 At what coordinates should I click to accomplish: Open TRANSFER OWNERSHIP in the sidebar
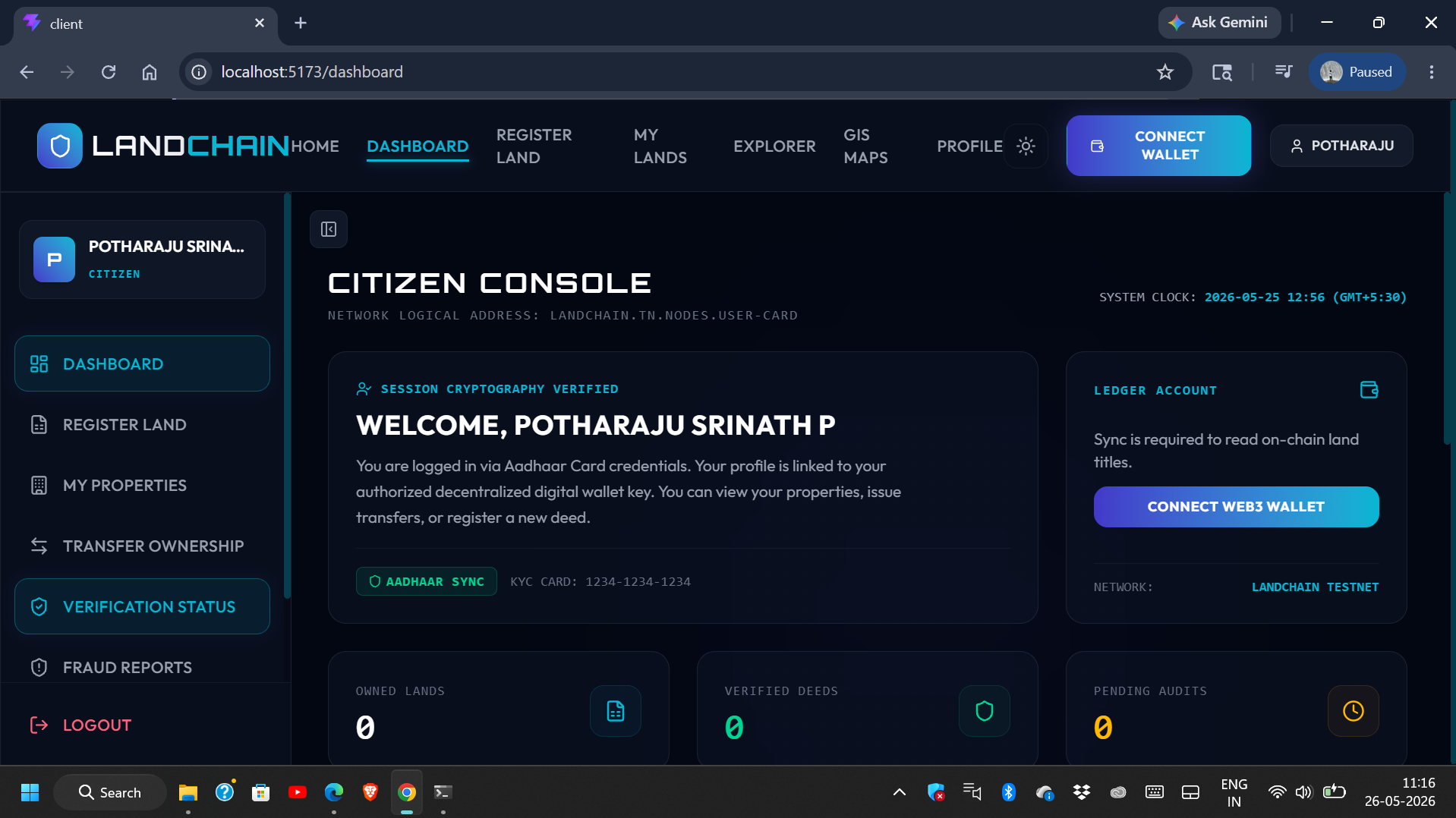point(142,546)
